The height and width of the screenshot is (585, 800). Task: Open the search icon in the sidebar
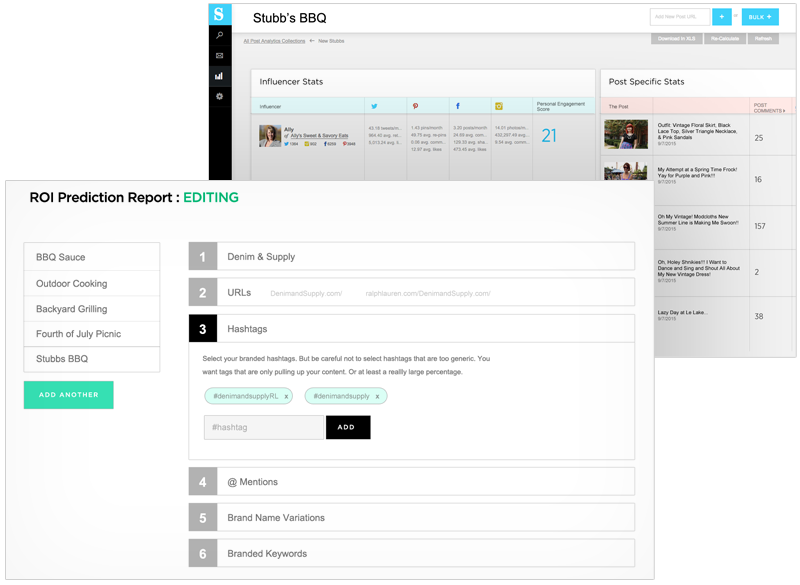220,35
